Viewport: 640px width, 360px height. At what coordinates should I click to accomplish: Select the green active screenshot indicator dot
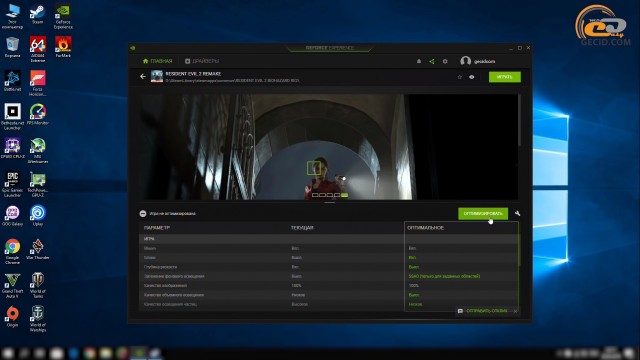[x=344, y=195]
